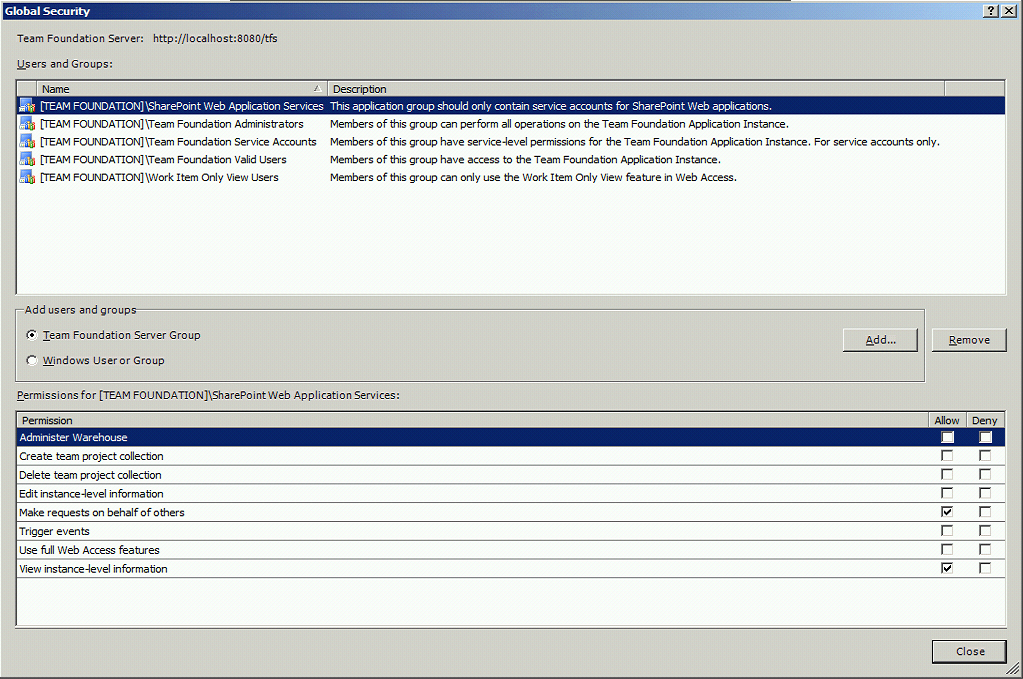The width and height of the screenshot is (1023, 679).
Task: Check Allow for Create team project collection
Action: (947, 456)
